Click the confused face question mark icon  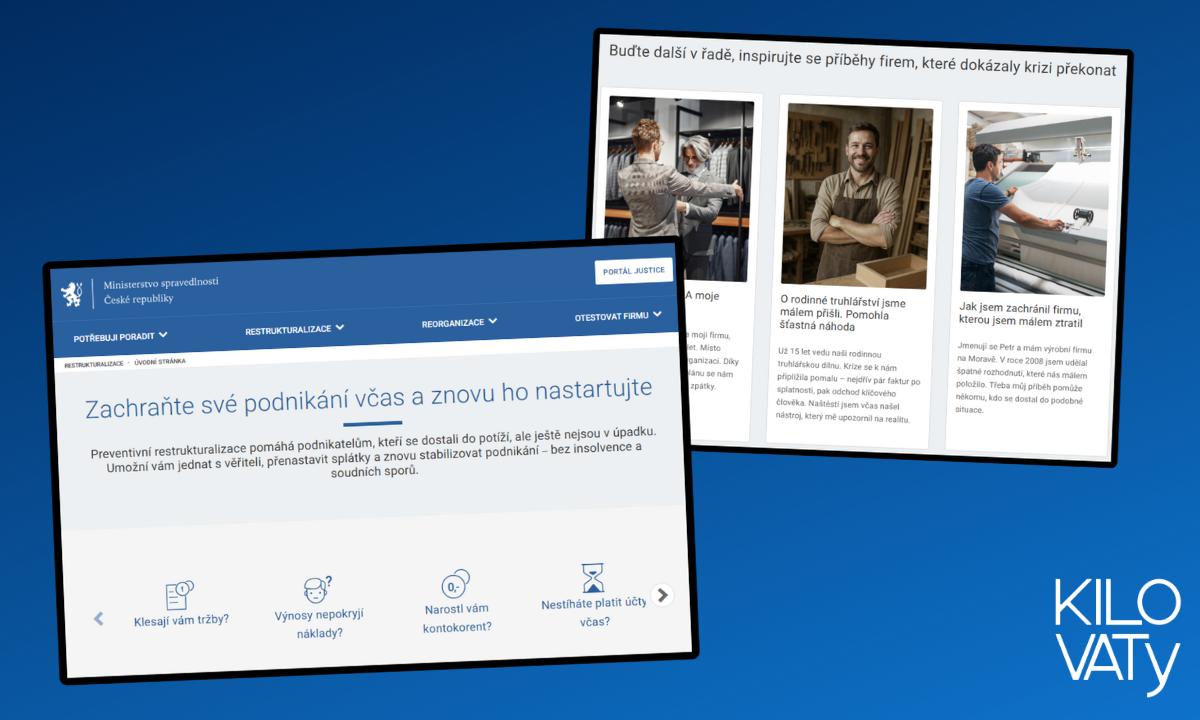tap(317, 589)
